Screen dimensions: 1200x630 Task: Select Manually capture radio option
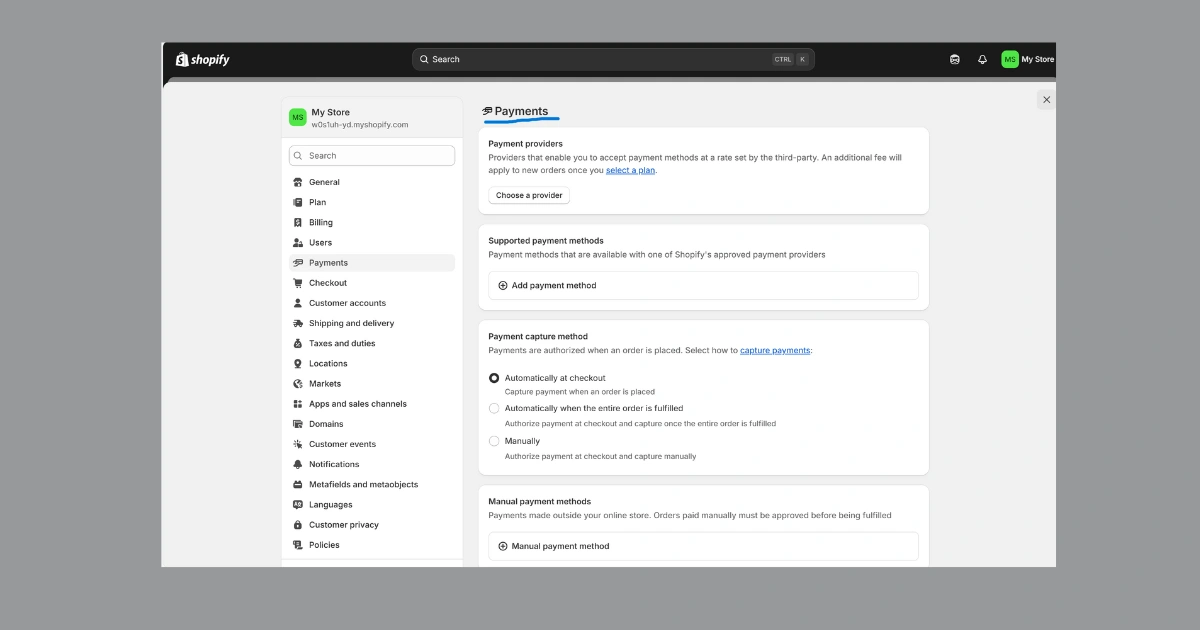coord(494,441)
